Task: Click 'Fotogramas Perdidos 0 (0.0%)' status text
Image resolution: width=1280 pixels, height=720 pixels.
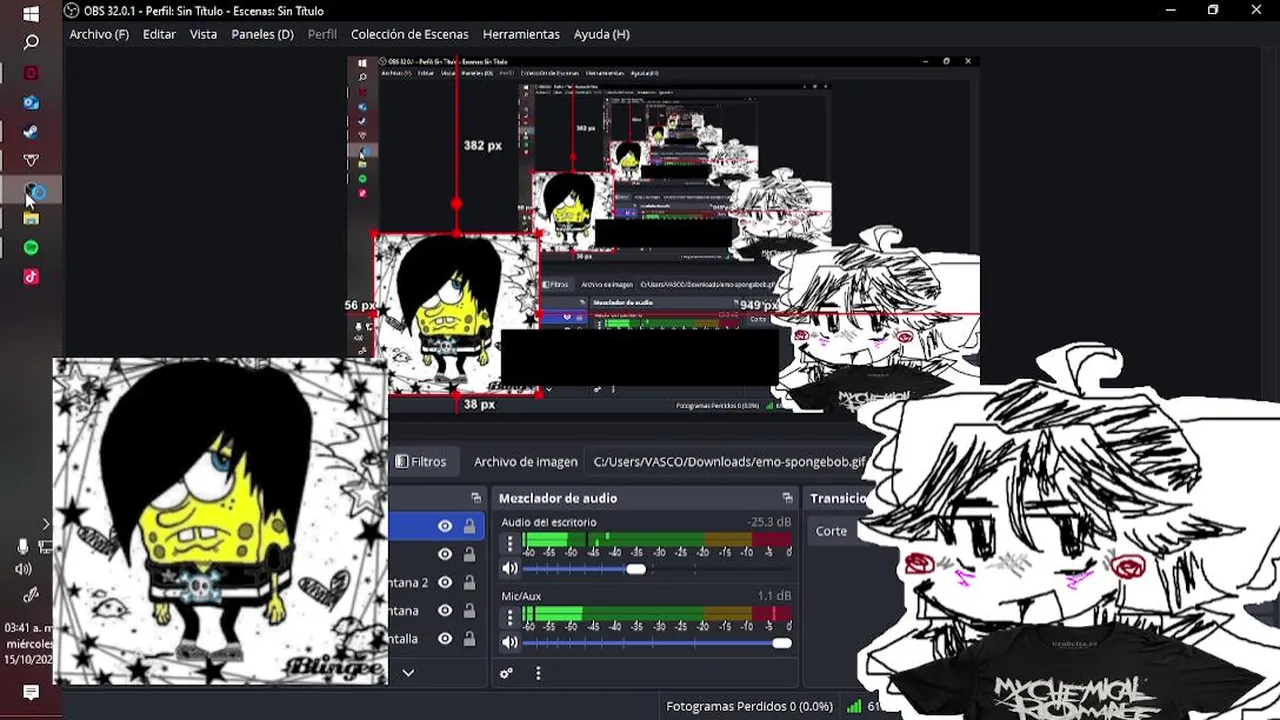Action: coord(749,706)
